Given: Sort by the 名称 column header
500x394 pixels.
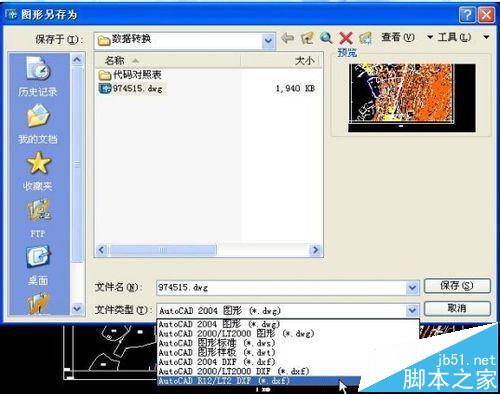Looking at the screenshot, I should [168, 61].
